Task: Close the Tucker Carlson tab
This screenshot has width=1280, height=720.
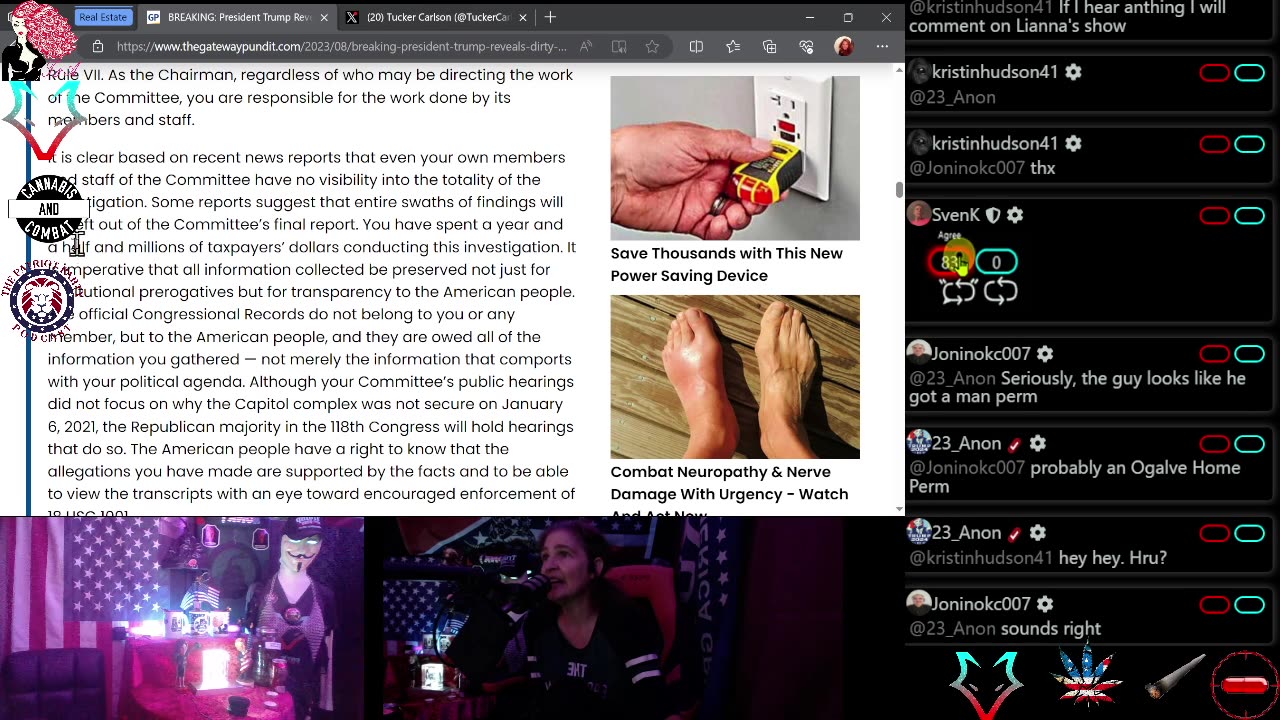Action: 522,17
